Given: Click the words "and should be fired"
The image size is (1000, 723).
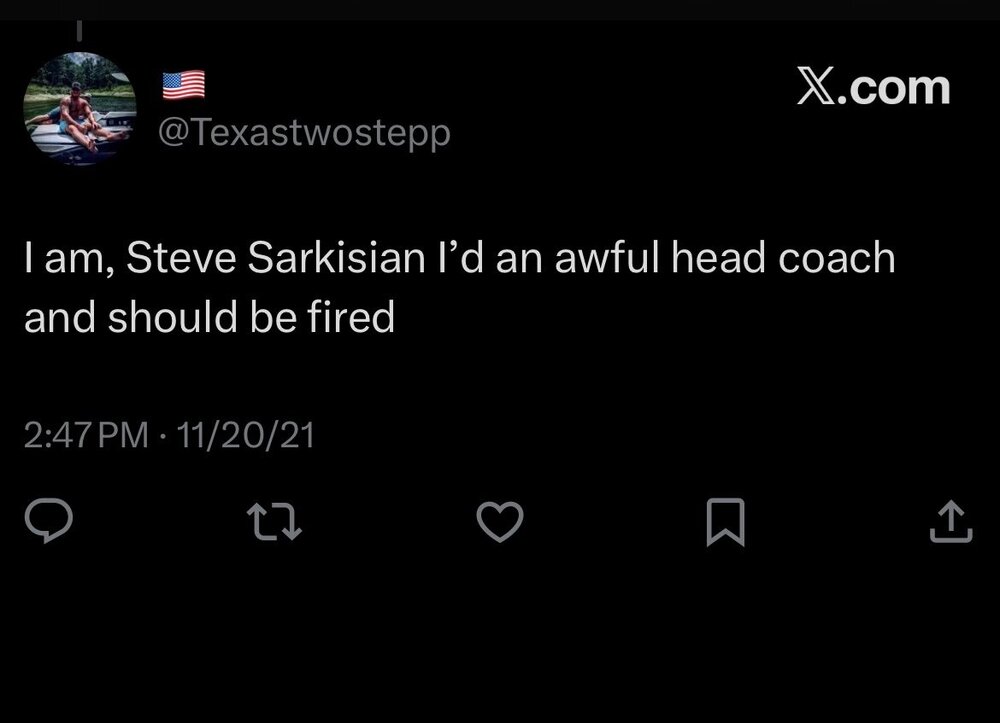Looking at the screenshot, I should click(x=209, y=317).
